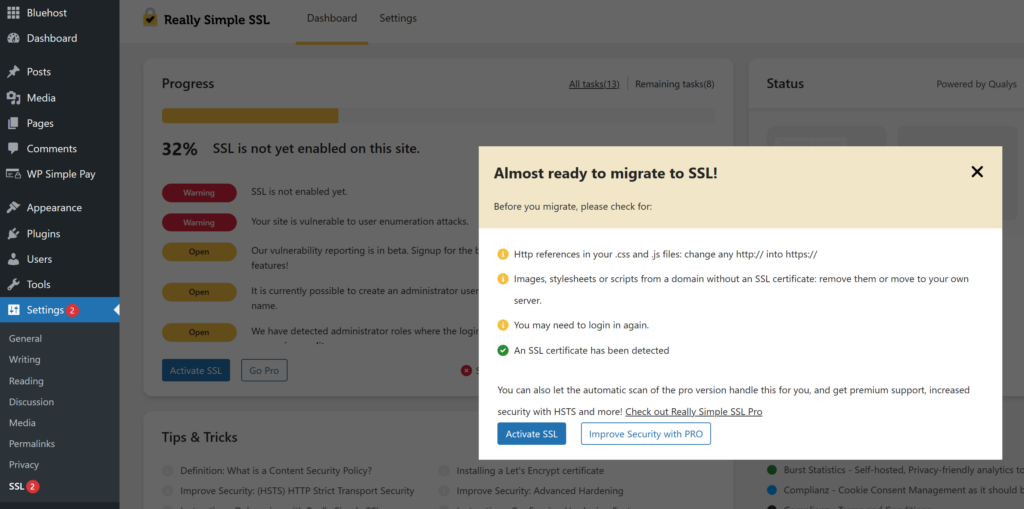Switch to the Settings tab
Image resolution: width=1024 pixels, height=509 pixels.
398,19
